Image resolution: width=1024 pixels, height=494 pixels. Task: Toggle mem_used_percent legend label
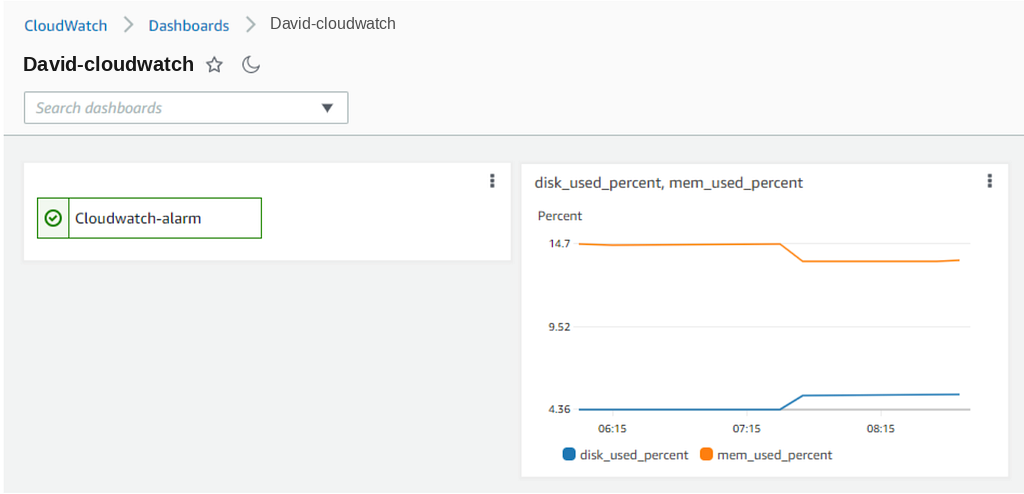775,455
